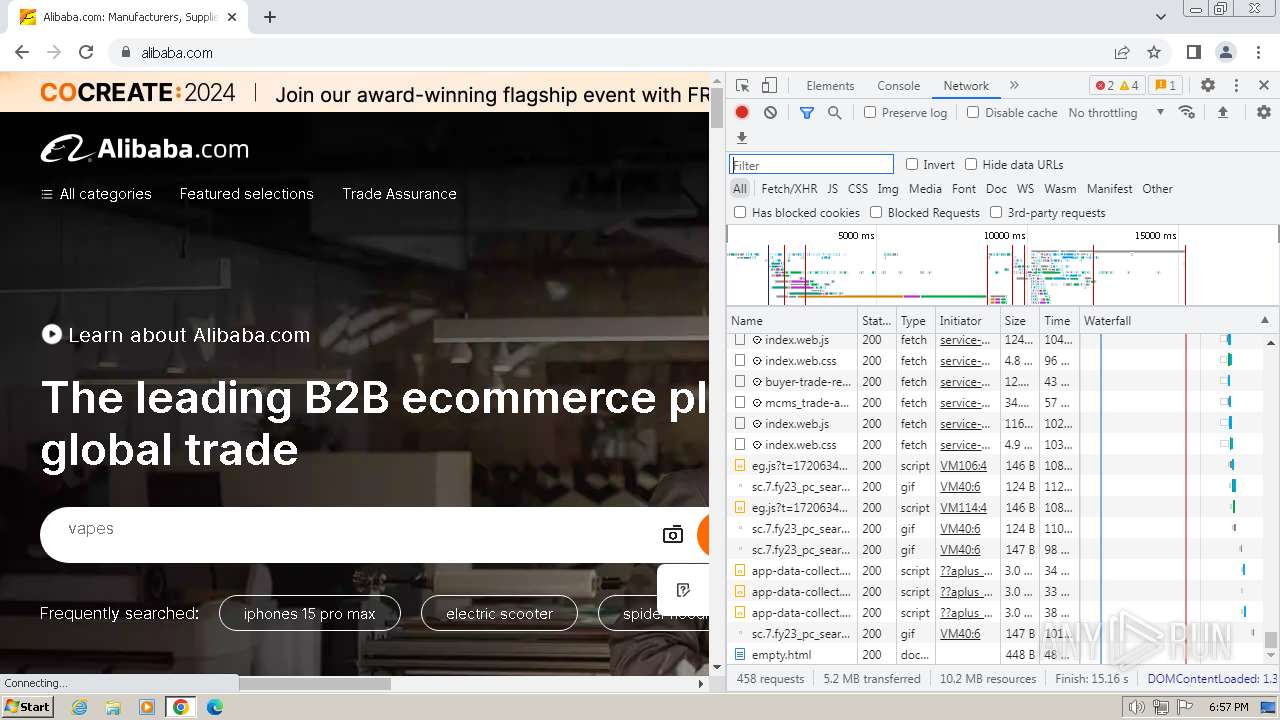Click the network Filter text field

click(811, 165)
